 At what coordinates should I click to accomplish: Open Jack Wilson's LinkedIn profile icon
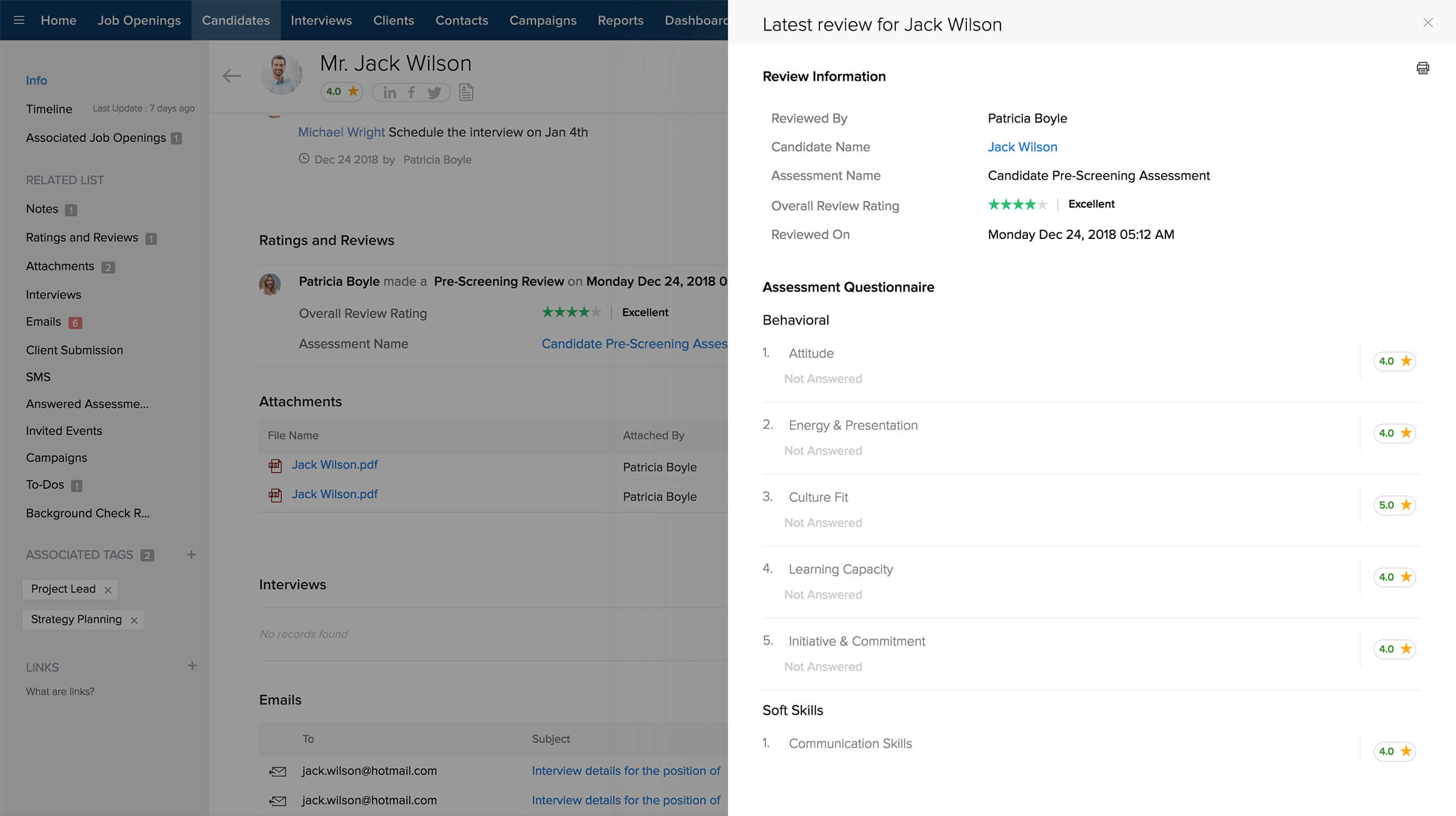point(390,93)
